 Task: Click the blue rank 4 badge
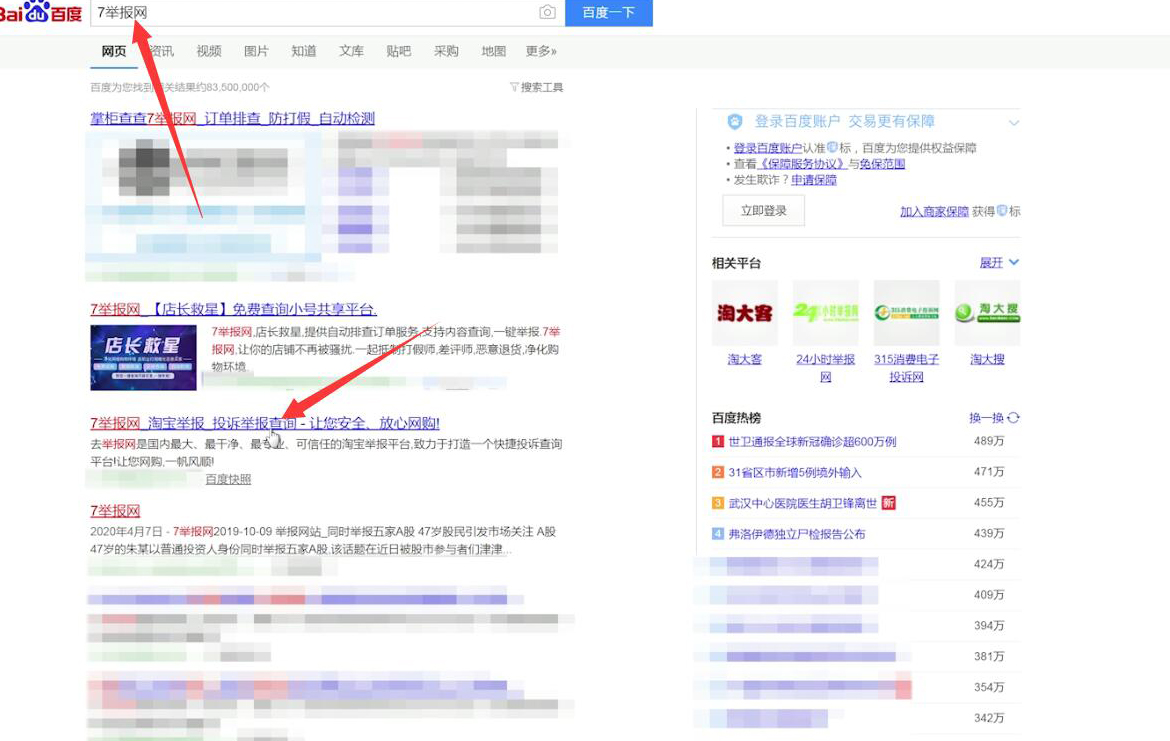pos(718,534)
